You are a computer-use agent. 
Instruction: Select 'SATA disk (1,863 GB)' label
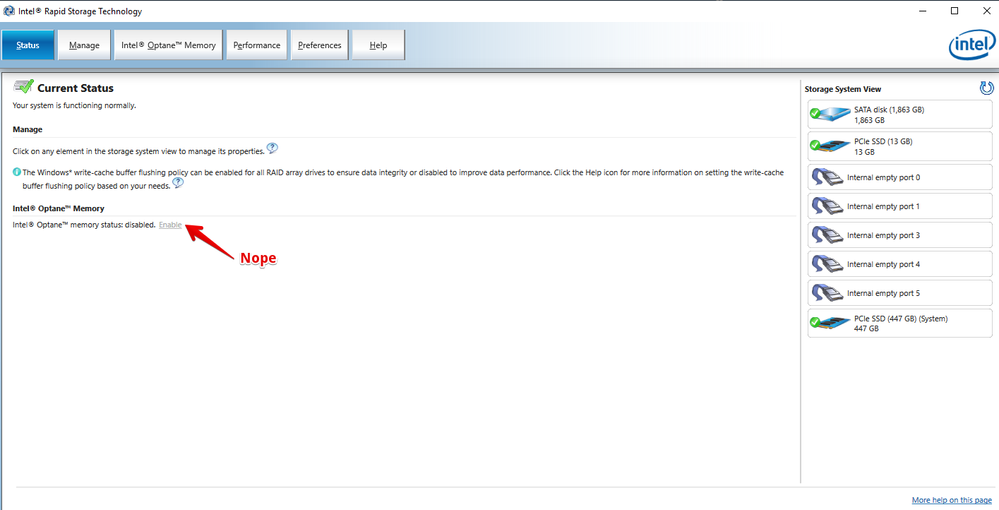[889, 110]
